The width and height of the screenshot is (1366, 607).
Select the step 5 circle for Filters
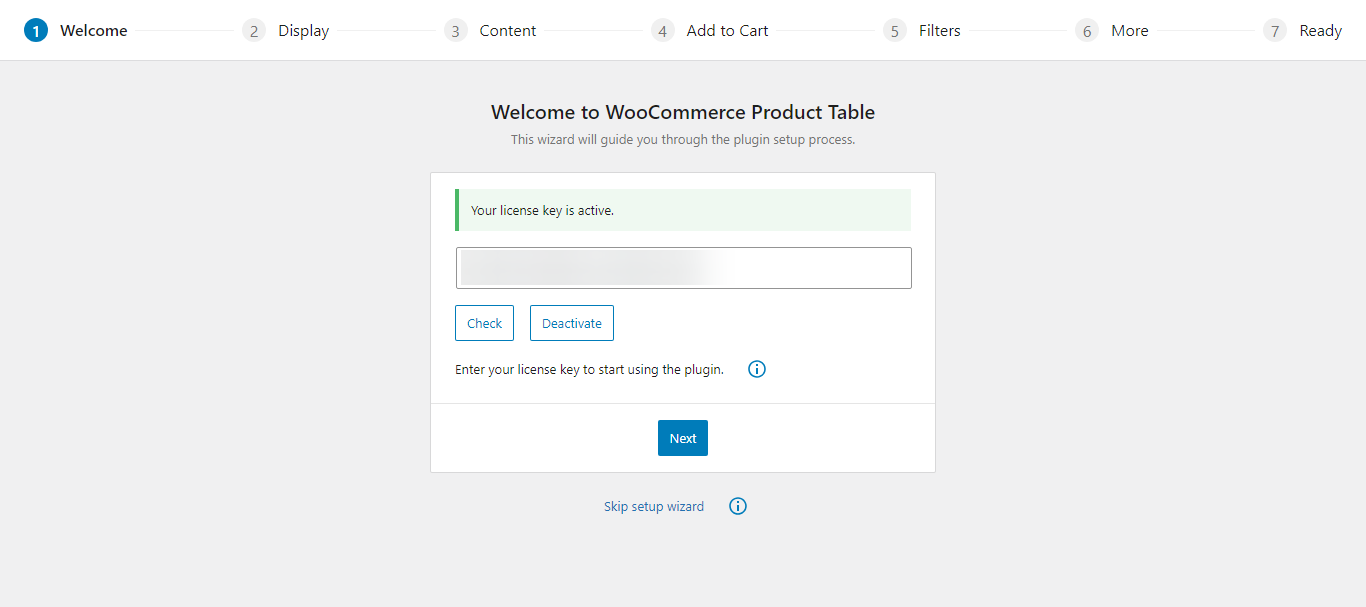pos(895,31)
